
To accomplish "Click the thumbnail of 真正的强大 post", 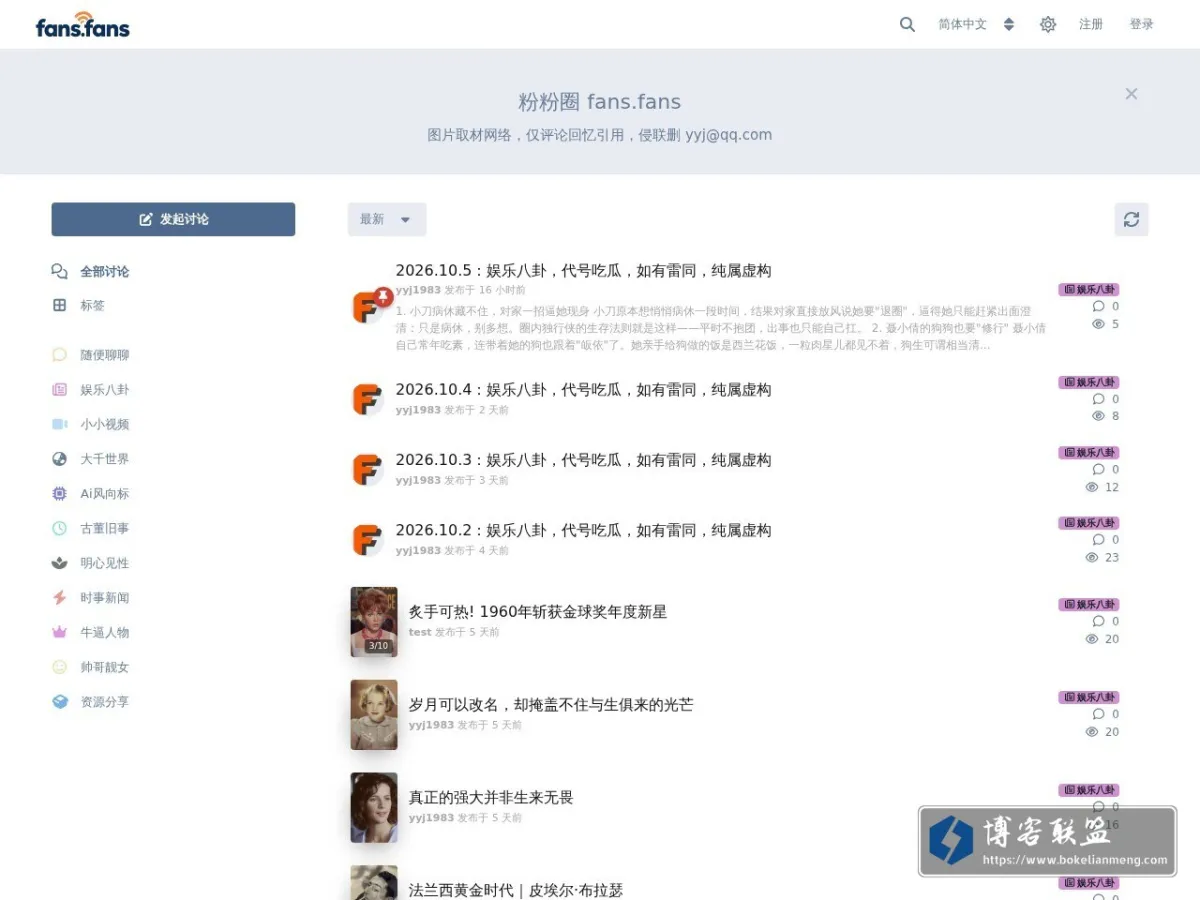I will coord(374,808).
